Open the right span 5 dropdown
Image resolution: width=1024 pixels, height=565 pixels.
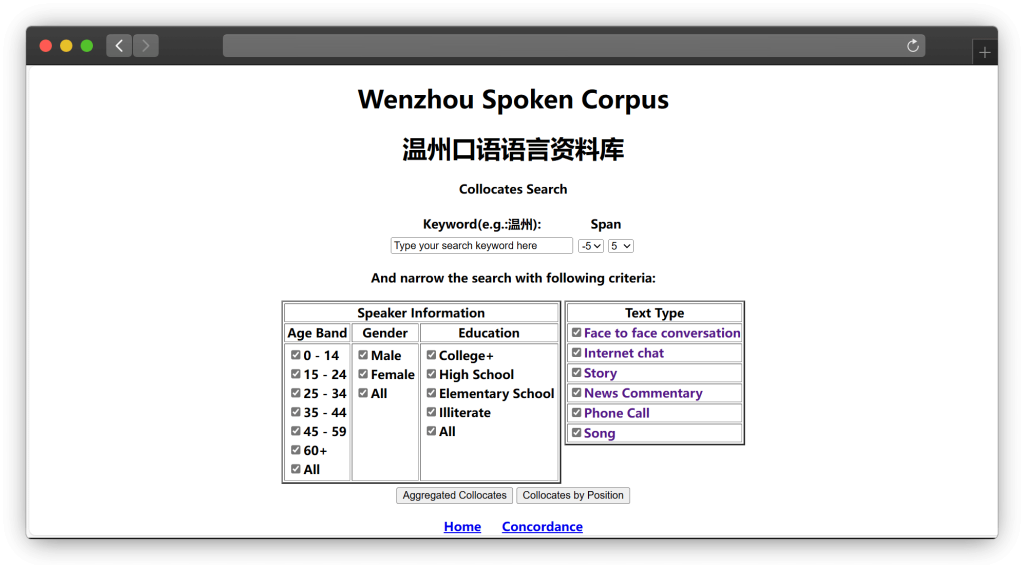[x=620, y=246]
